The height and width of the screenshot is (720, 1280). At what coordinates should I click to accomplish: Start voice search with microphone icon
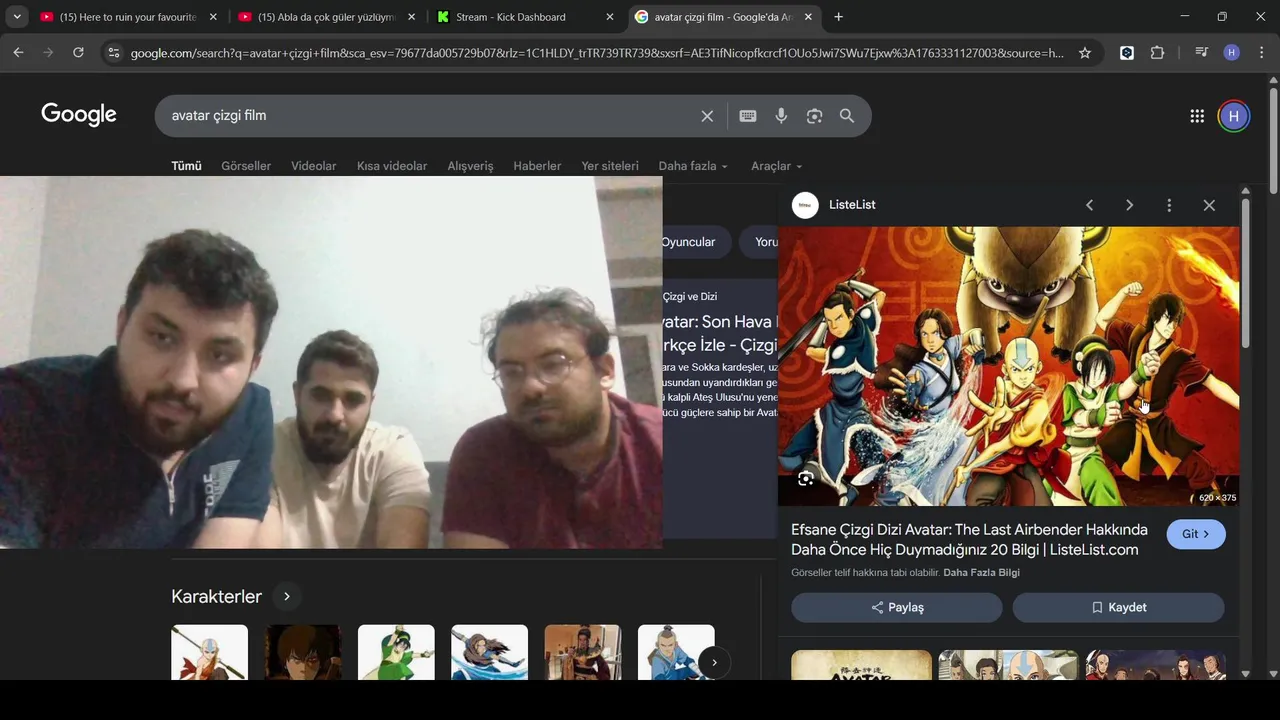tap(781, 116)
